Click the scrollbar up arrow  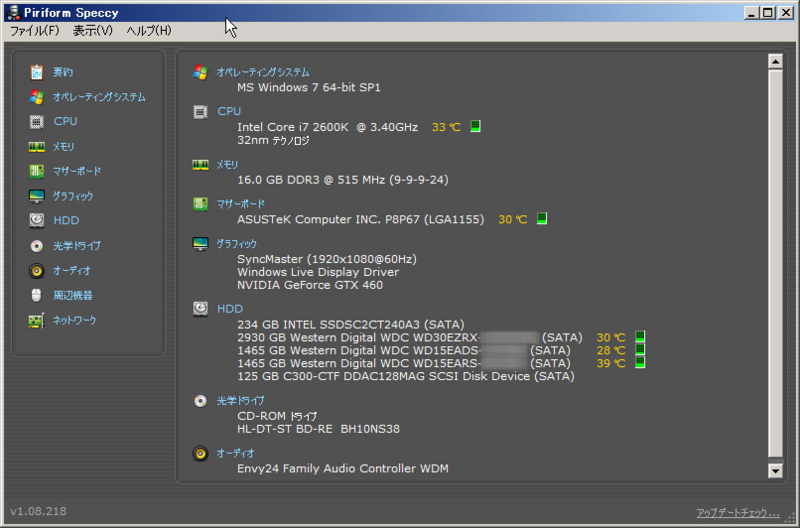776,62
